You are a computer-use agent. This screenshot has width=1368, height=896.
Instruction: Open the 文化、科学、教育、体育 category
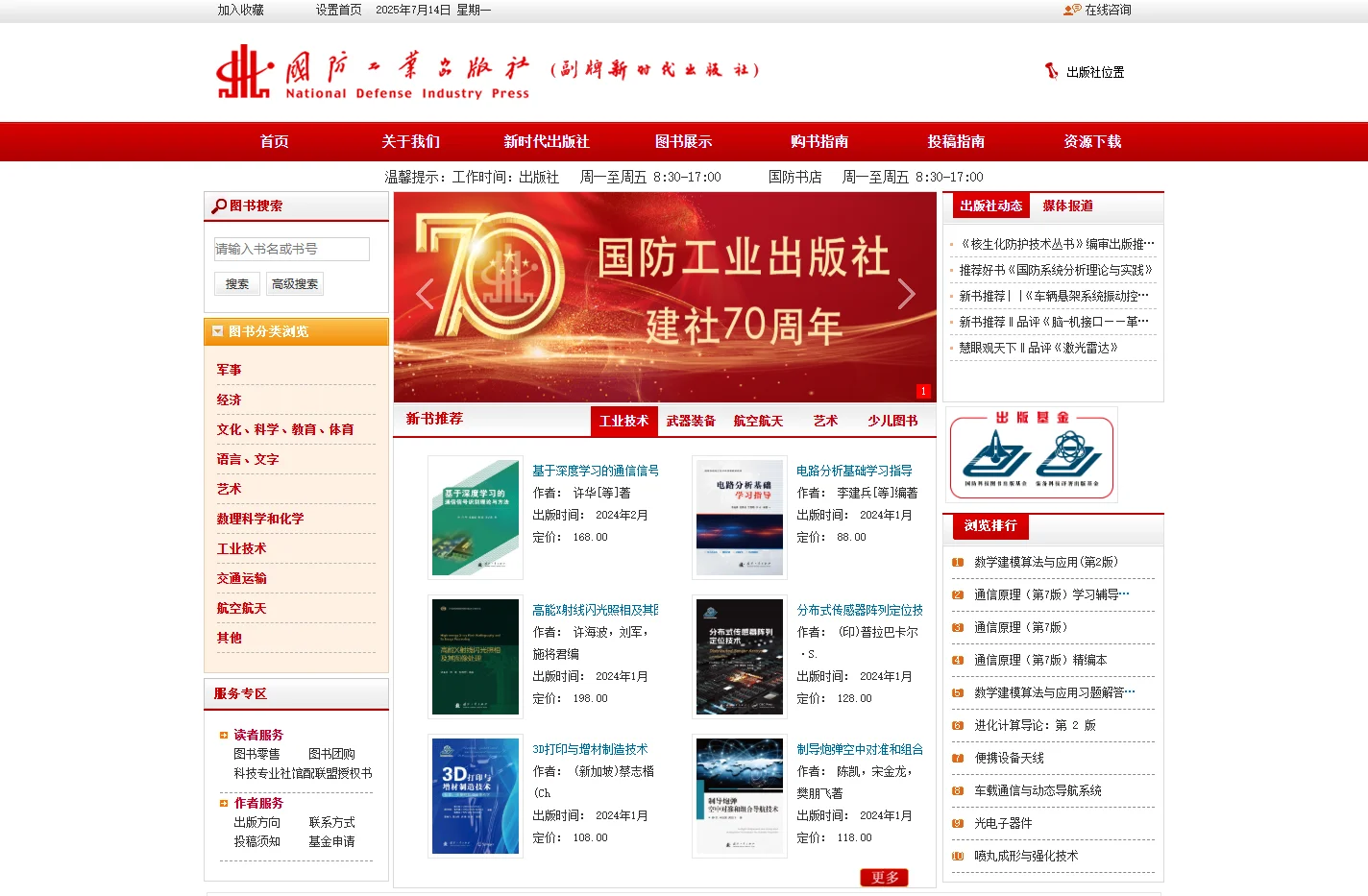(x=285, y=429)
